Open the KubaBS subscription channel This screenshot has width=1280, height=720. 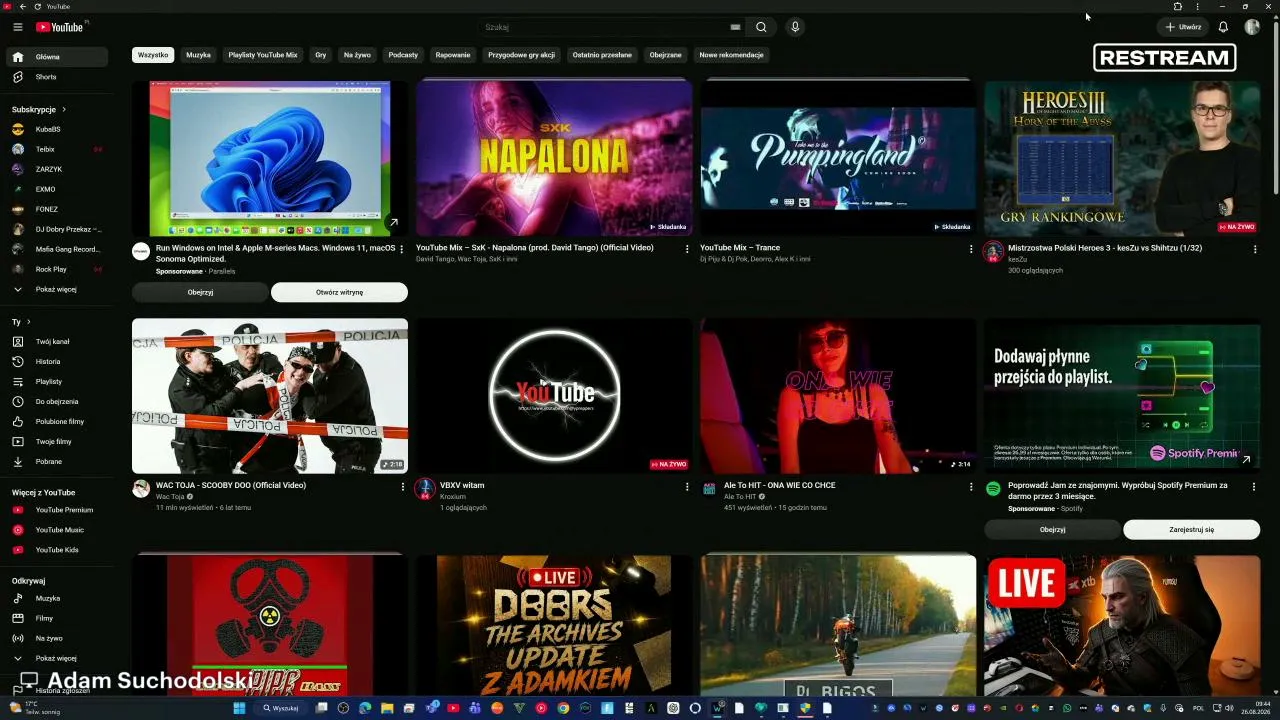point(57,129)
